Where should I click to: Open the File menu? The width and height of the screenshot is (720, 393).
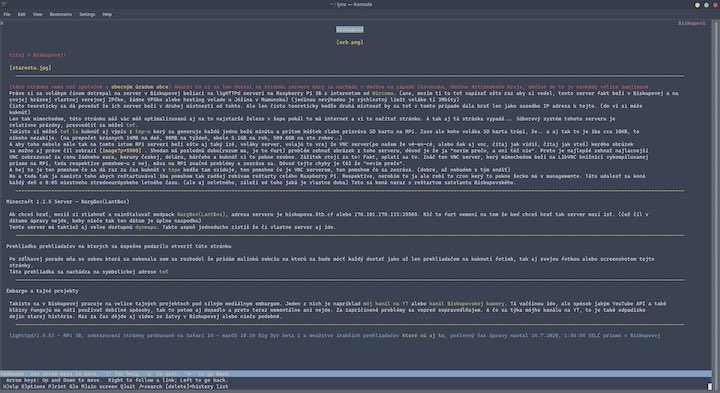pos(7,14)
